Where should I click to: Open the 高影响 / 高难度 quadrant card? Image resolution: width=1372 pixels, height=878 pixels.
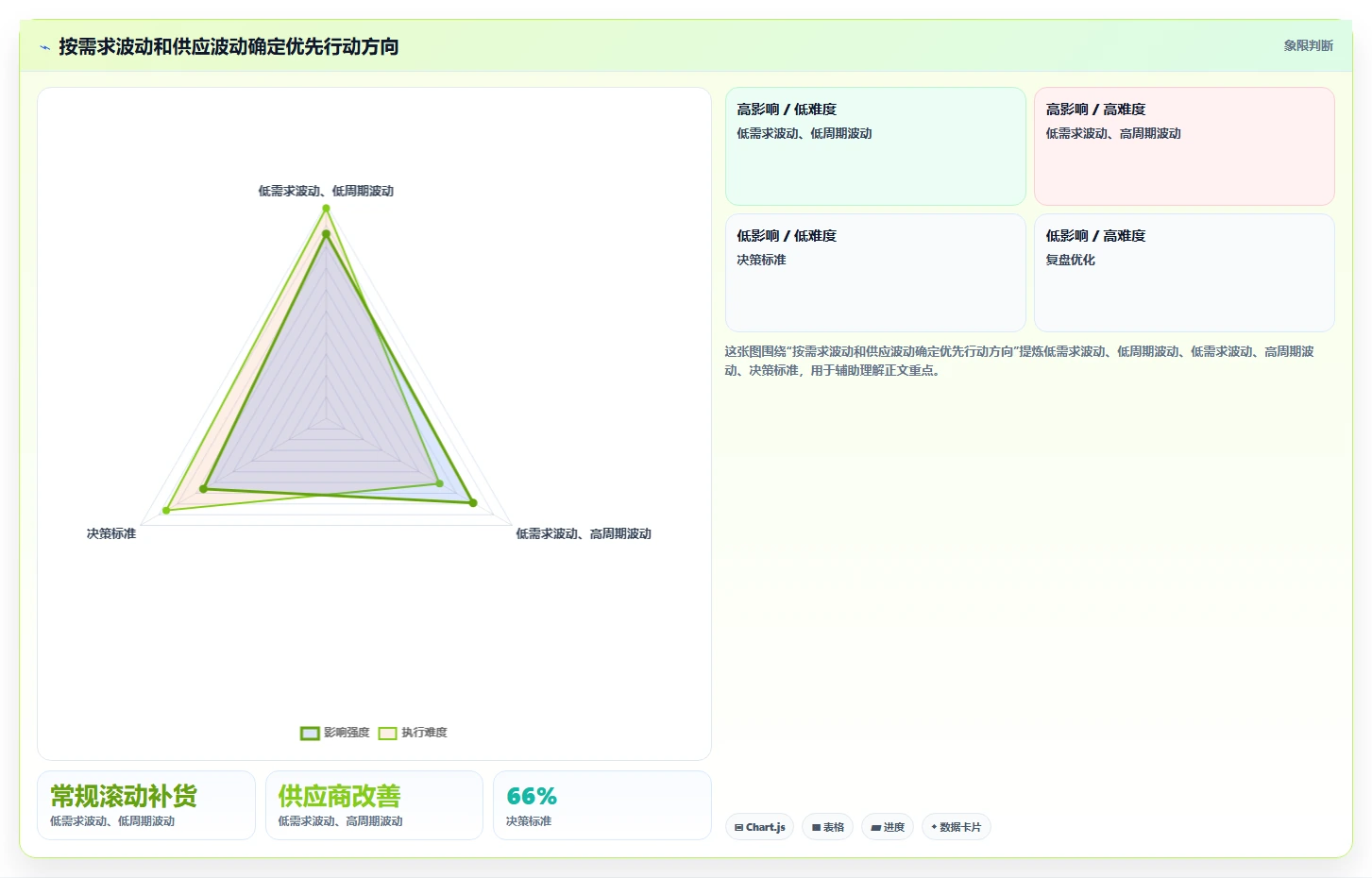[x=1184, y=146]
